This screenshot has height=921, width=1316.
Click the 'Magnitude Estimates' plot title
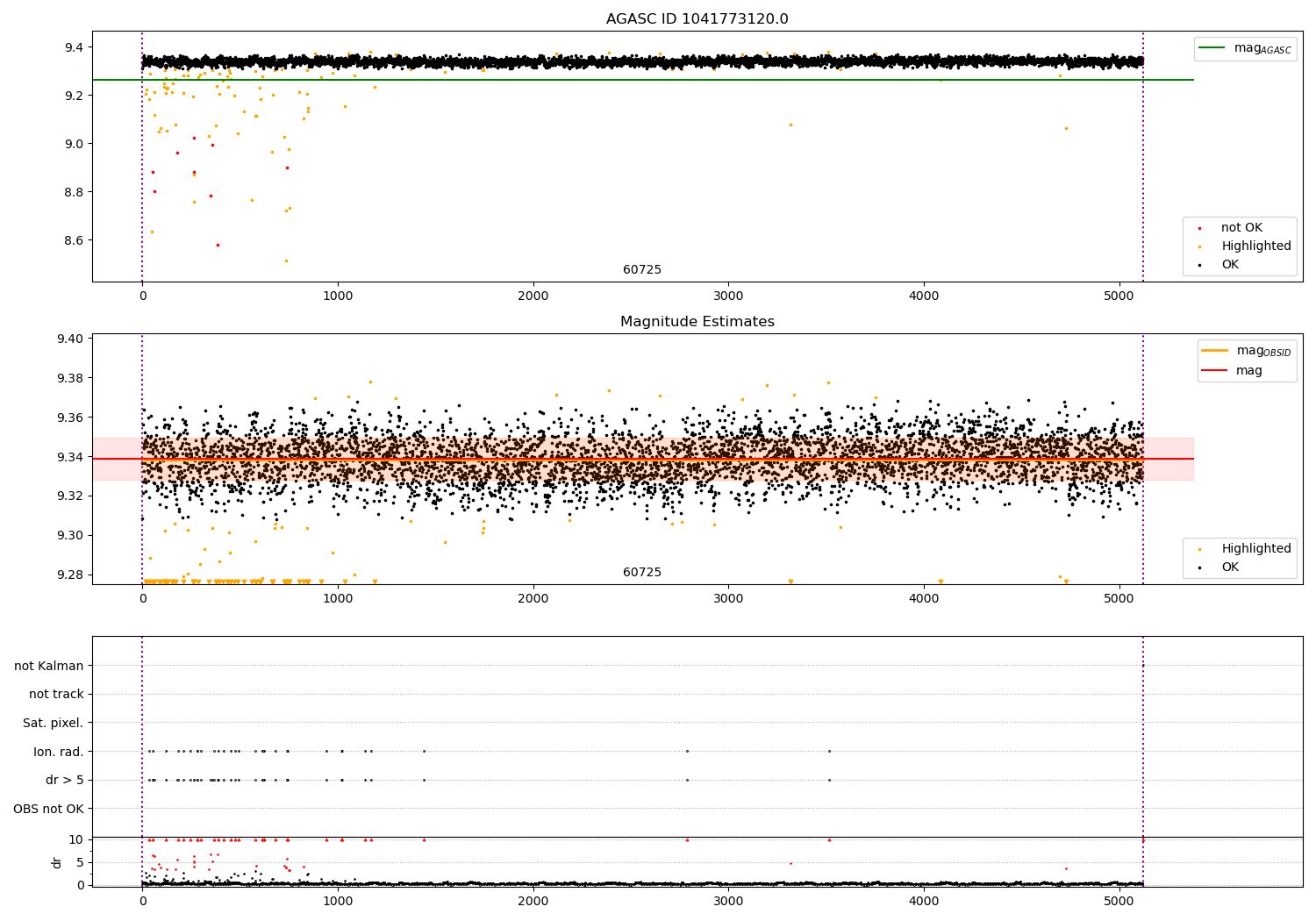click(697, 322)
